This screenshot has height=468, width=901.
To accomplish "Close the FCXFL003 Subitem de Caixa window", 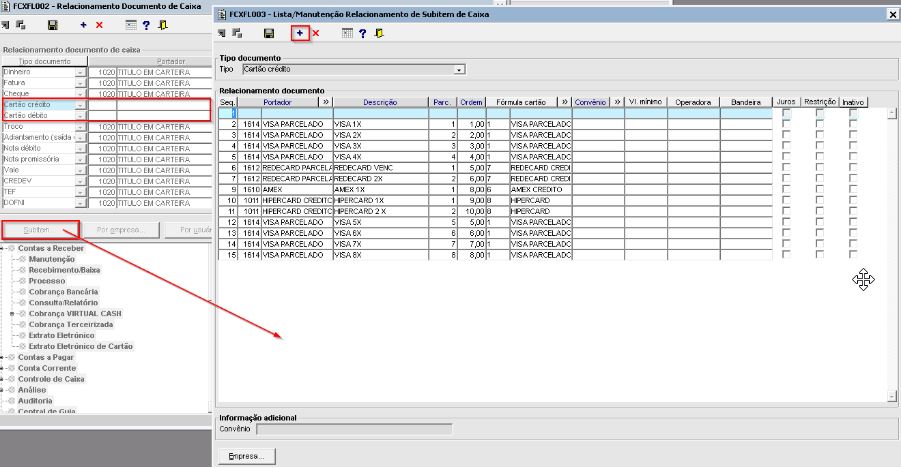I will (893, 14).
